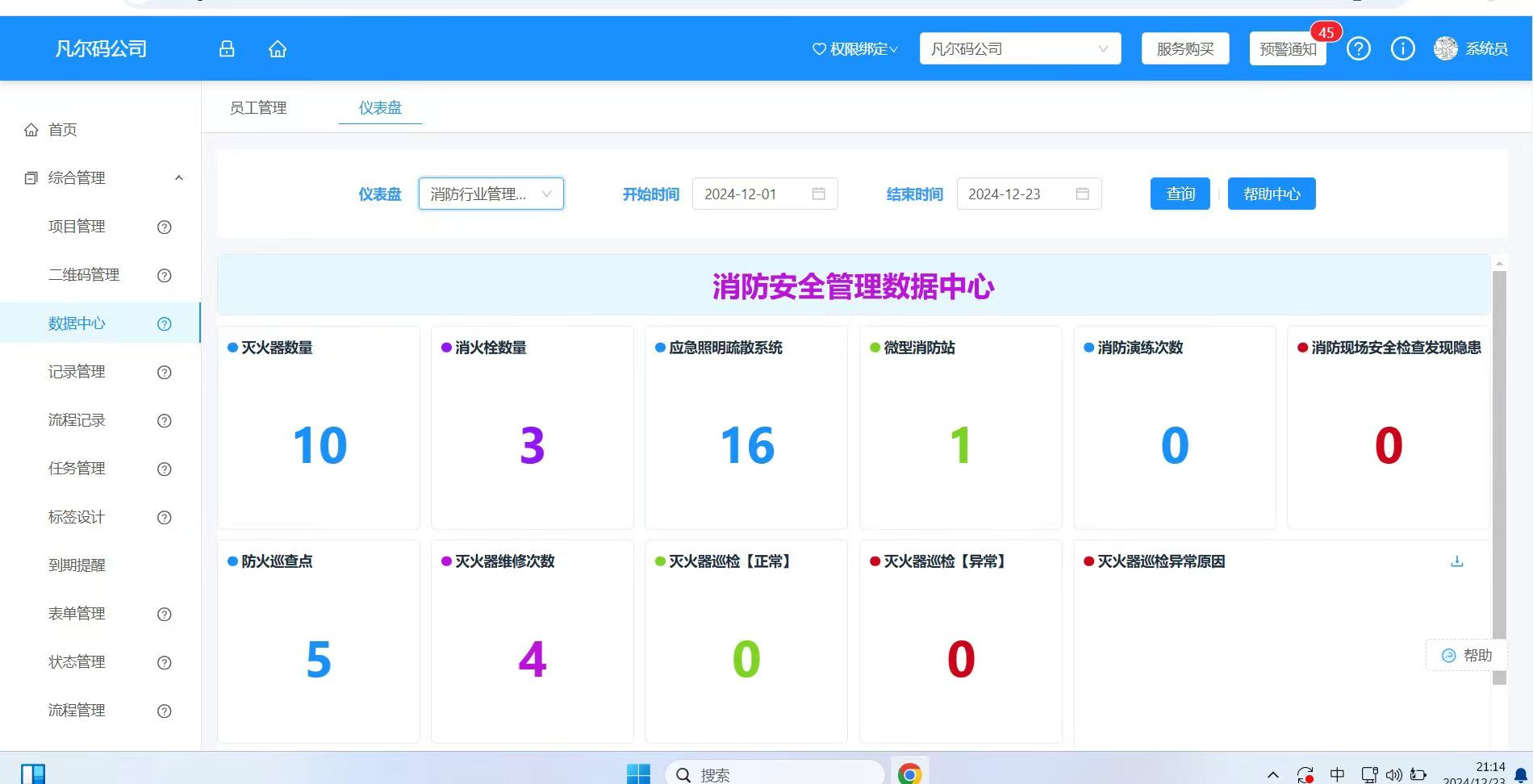Click the 查询 button
1533x784 pixels.
[x=1180, y=194]
